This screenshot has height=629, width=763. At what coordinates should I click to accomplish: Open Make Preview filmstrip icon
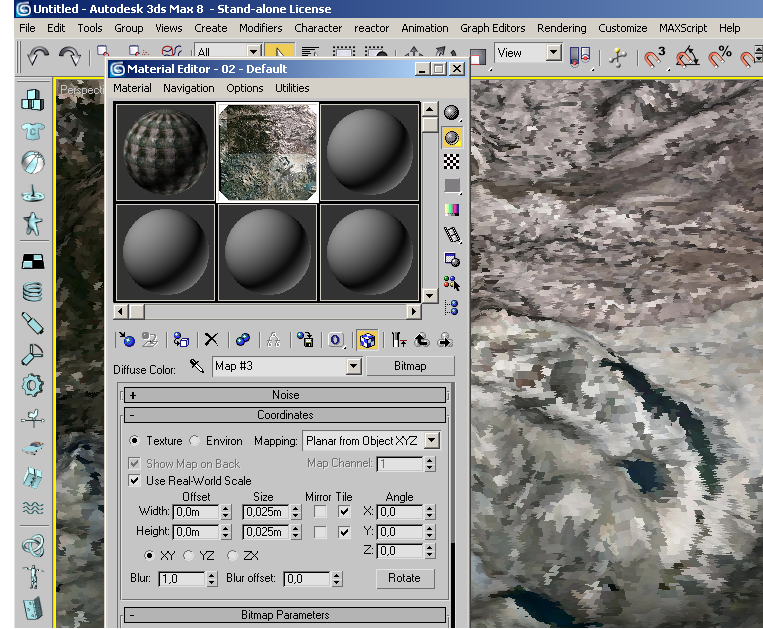[x=452, y=235]
